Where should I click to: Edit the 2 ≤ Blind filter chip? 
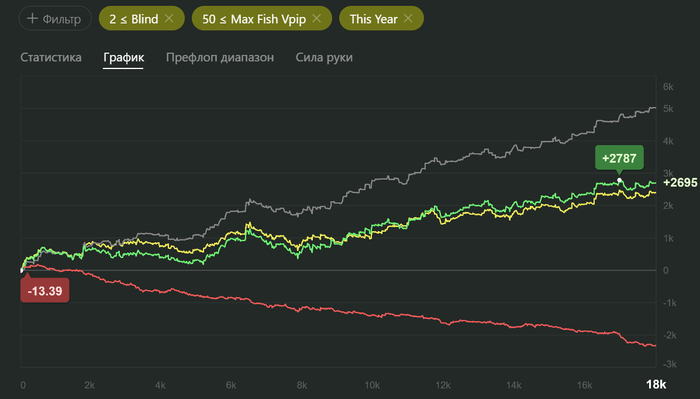pos(133,19)
